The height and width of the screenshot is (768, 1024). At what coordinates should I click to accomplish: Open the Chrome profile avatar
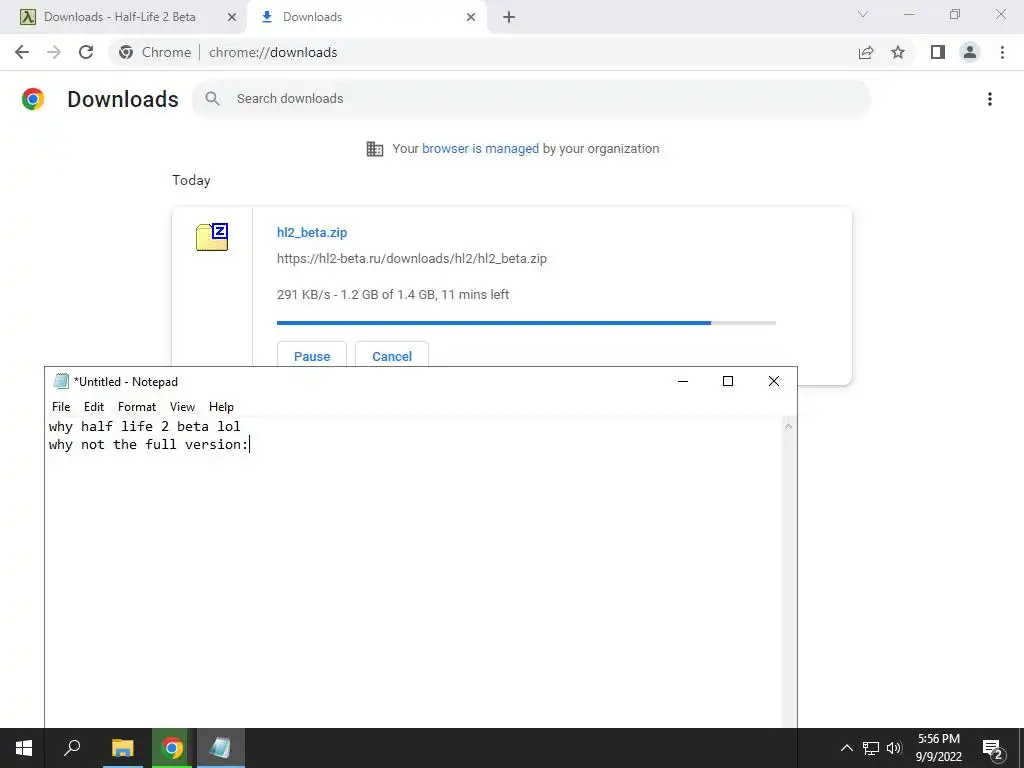point(970,52)
